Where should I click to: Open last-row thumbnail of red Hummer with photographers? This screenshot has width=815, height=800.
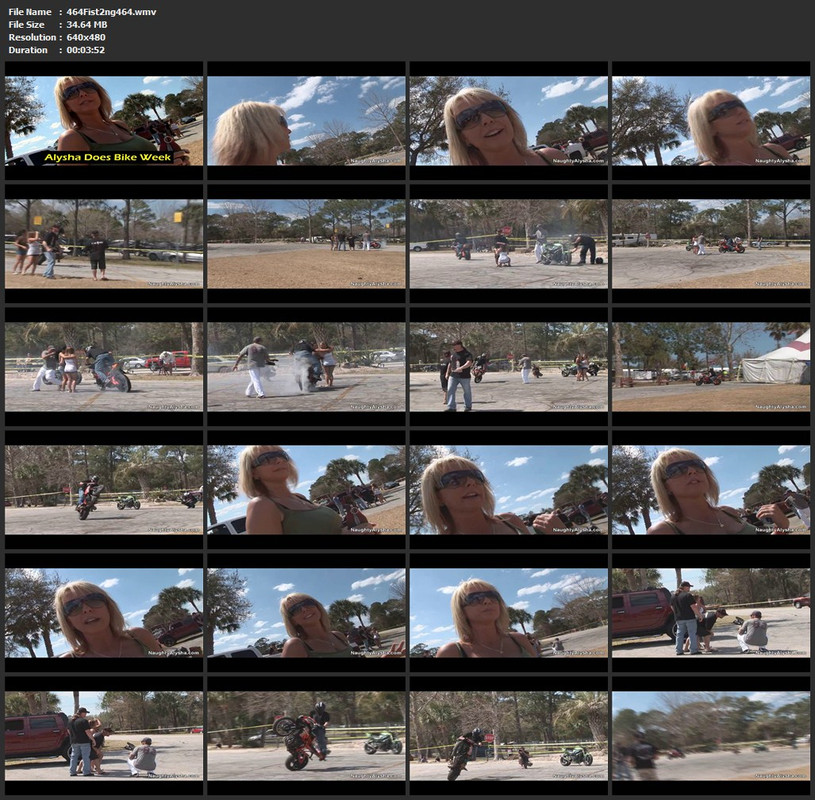click(x=104, y=736)
